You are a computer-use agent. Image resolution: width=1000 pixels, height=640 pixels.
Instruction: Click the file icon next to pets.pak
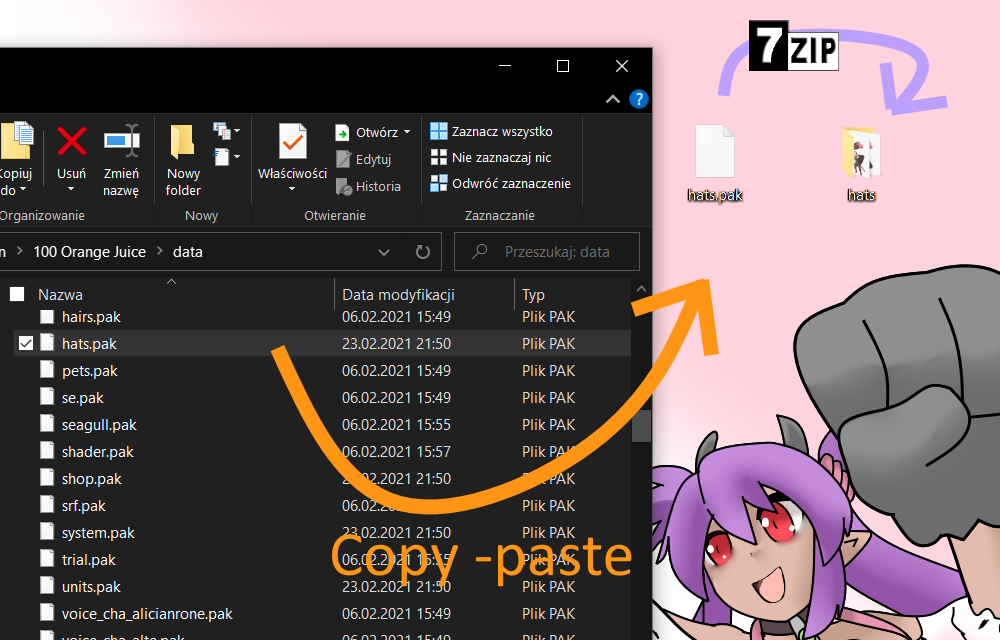click(x=47, y=370)
